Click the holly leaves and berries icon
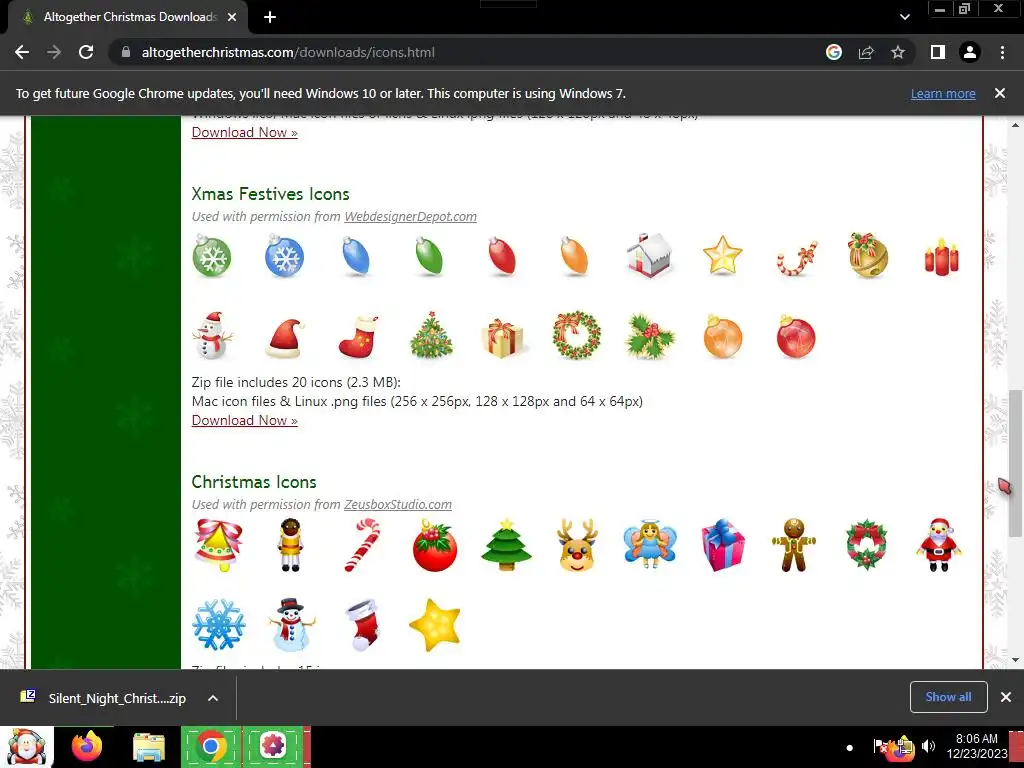Image resolution: width=1024 pixels, height=768 pixels. click(649, 337)
